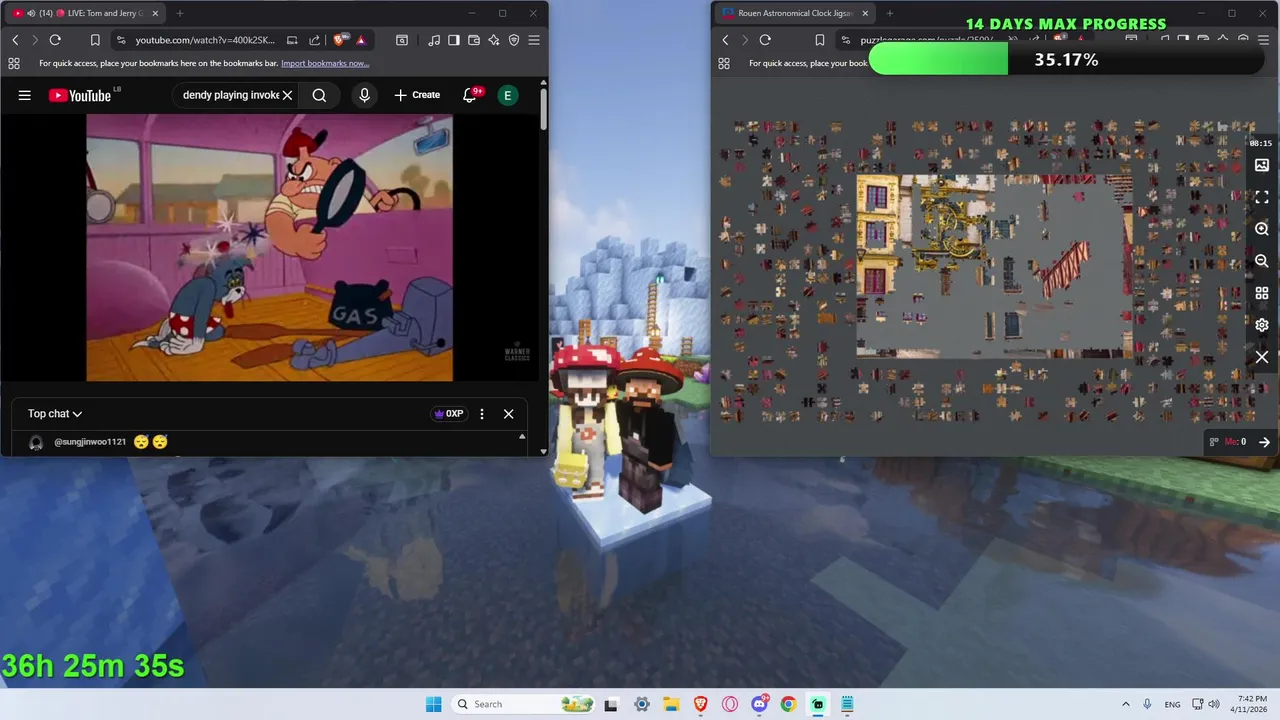Click live chat scroll-up arrow
1280x720 pixels.
click(521, 437)
